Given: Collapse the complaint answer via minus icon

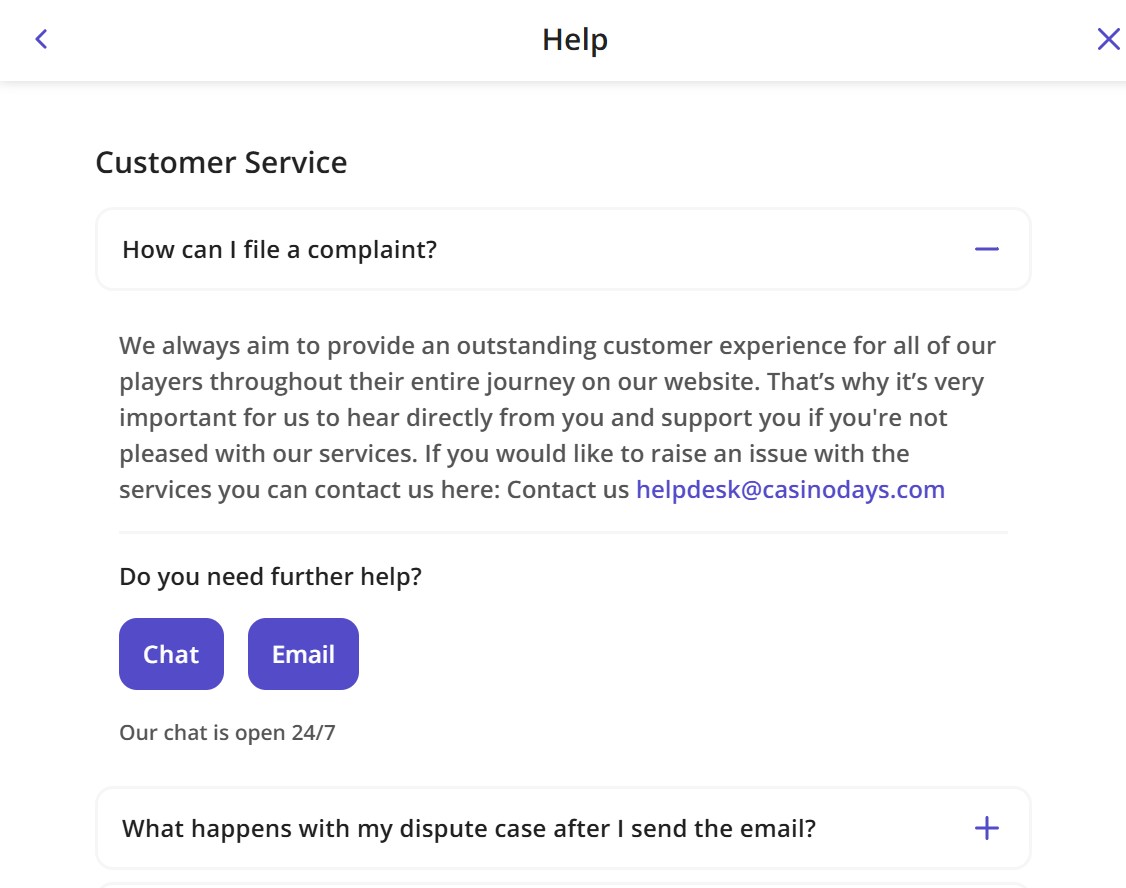Looking at the screenshot, I should tap(986, 249).
